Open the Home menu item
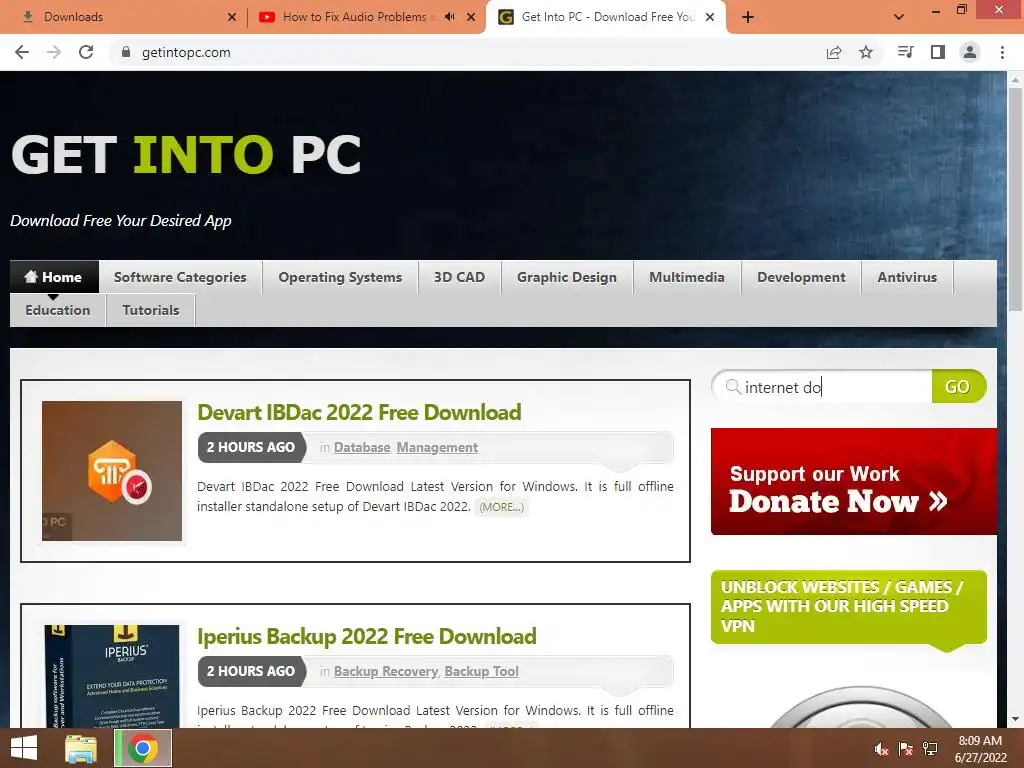 tap(54, 277)
